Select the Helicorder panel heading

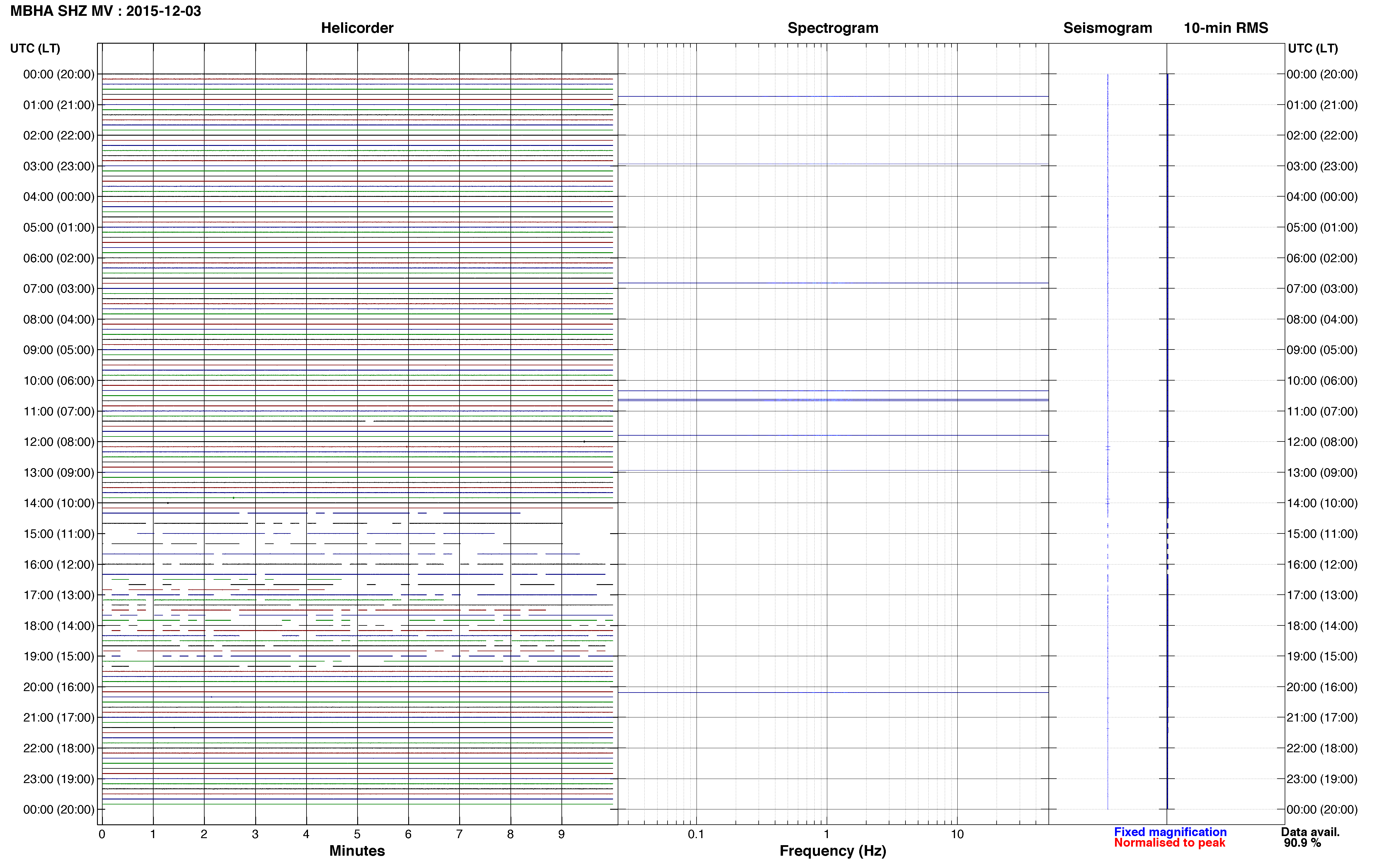357,28
